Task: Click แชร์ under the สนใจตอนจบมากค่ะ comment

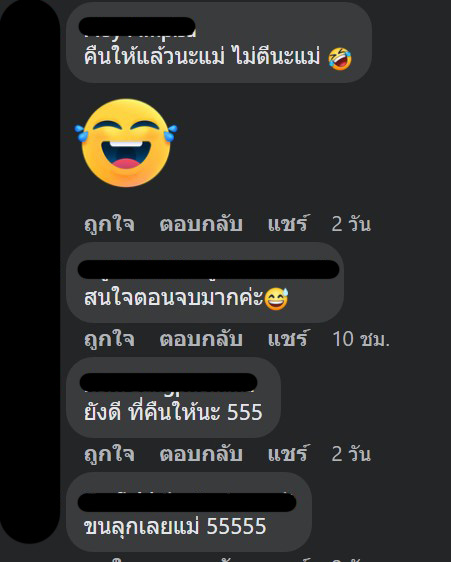Action: pos(288,339)
